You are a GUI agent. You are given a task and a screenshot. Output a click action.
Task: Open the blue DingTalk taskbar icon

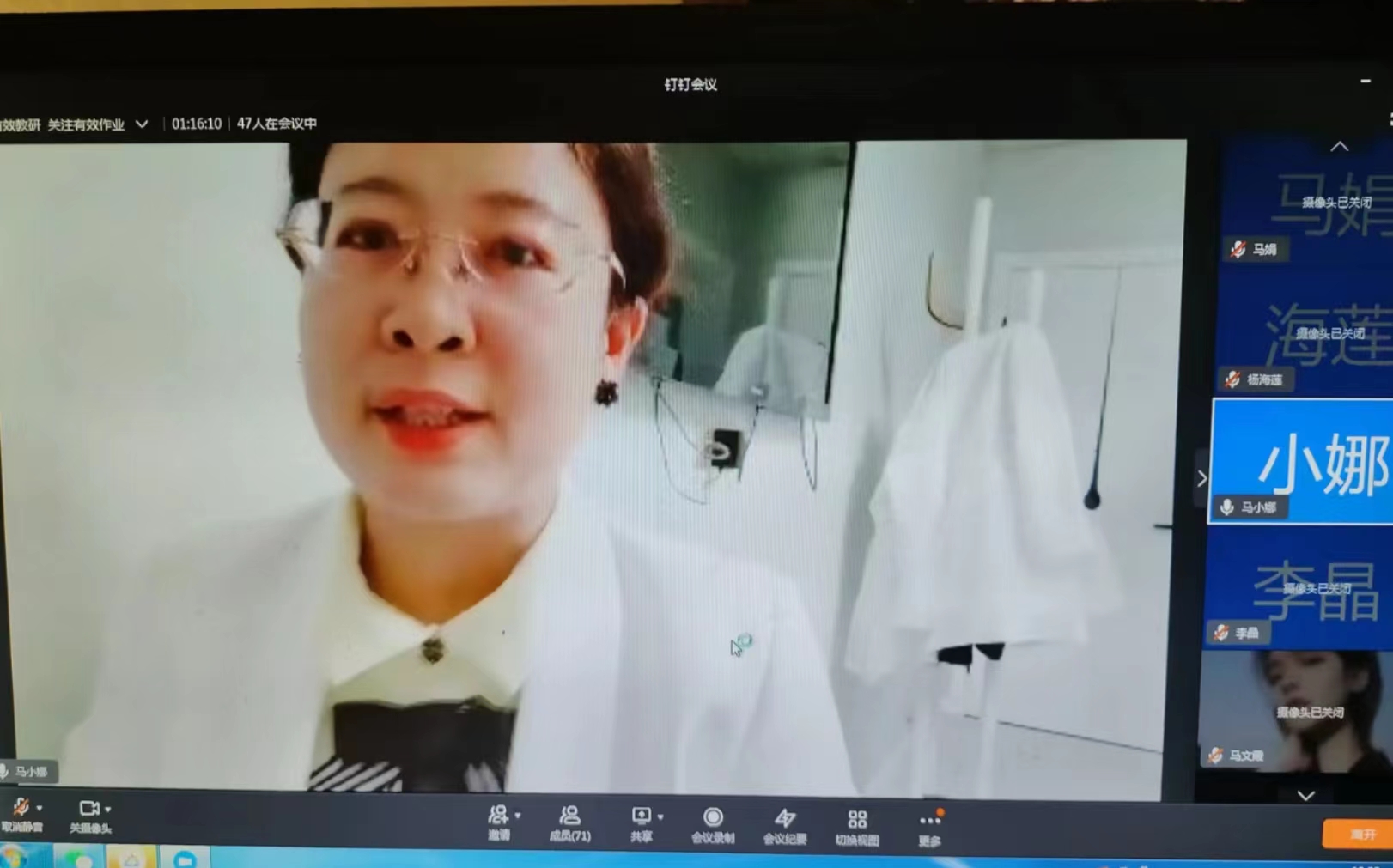[x=184, y=858]
